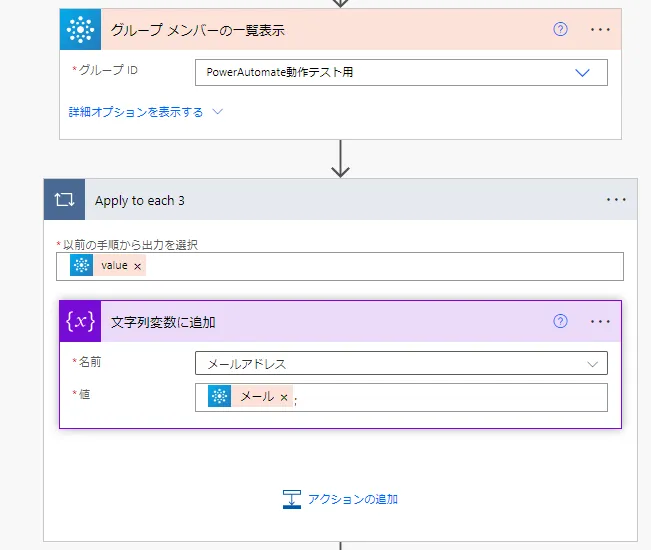Open help for グループ メンバーの一覧表示 action
Viewport: 651px width, 550px height.
[560, 29]
